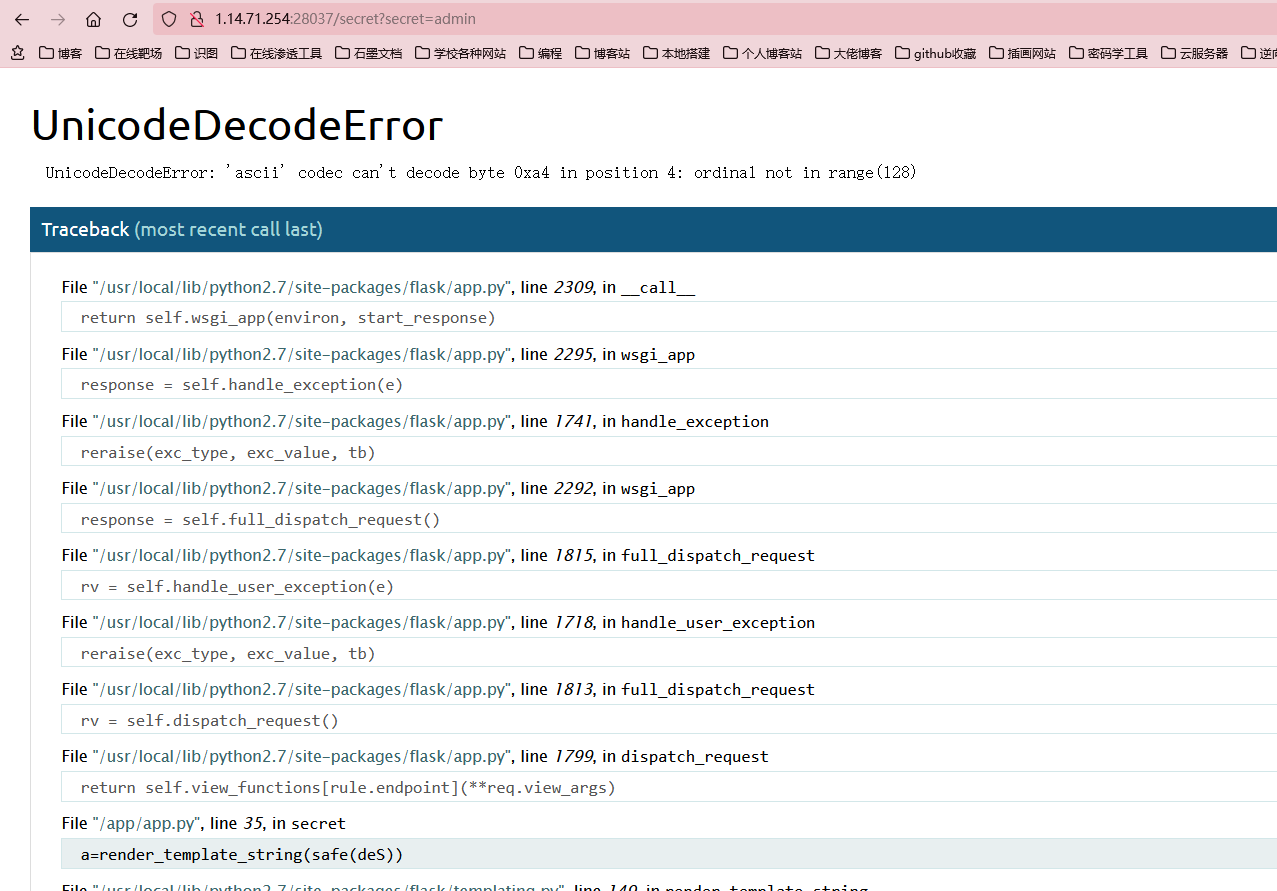Click the favorites manager icon left of bookmarks

tap(17, 52)
